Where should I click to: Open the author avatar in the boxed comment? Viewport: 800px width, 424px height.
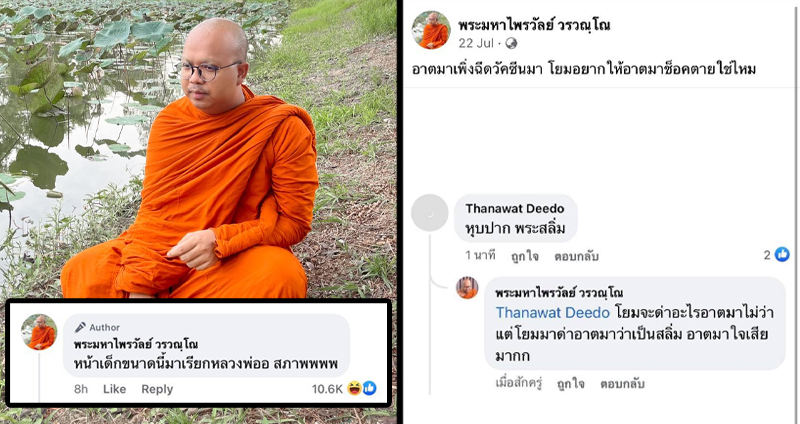point(39,332)
